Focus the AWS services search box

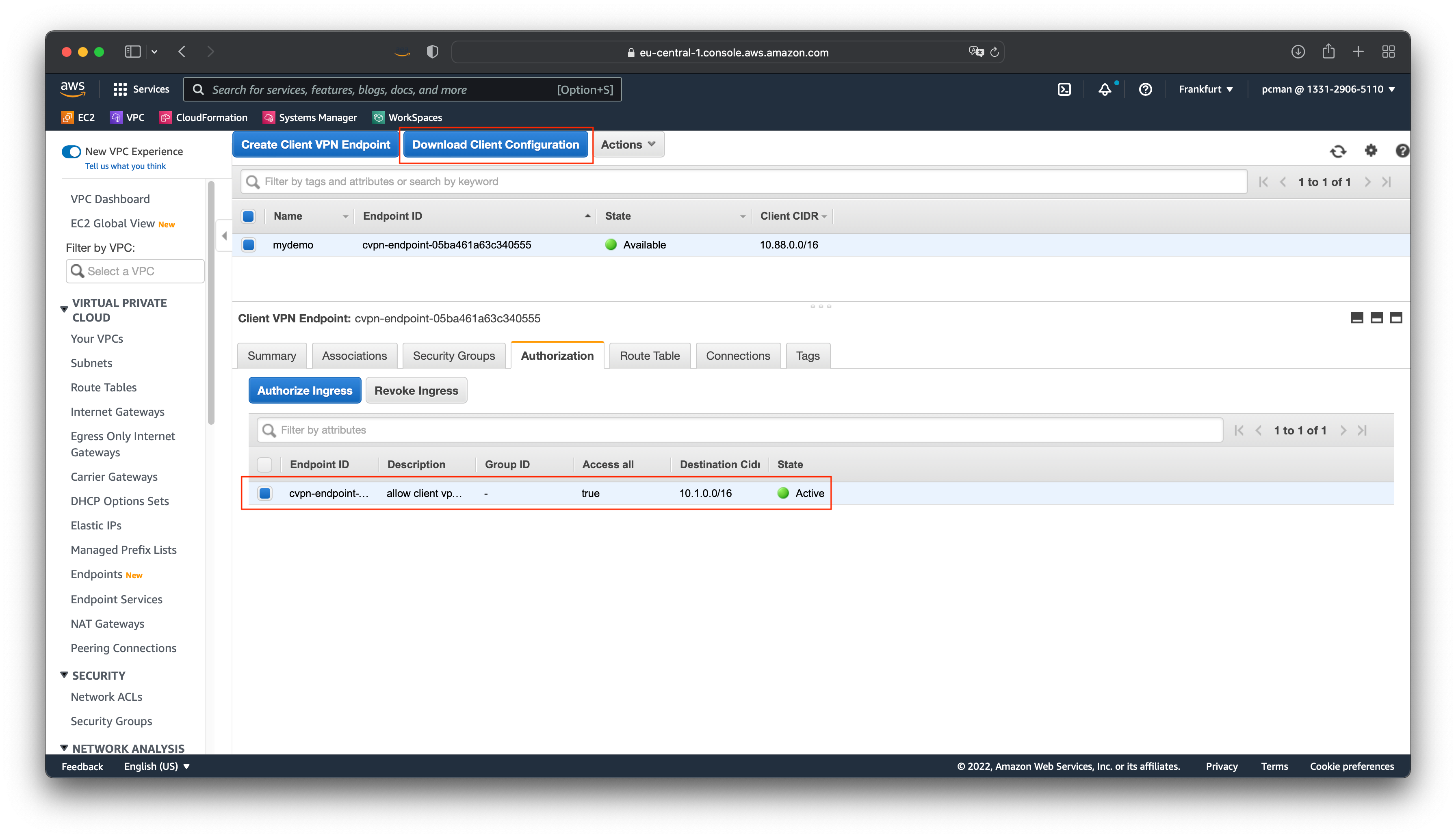pyautogui.click(x=402, y=89)
